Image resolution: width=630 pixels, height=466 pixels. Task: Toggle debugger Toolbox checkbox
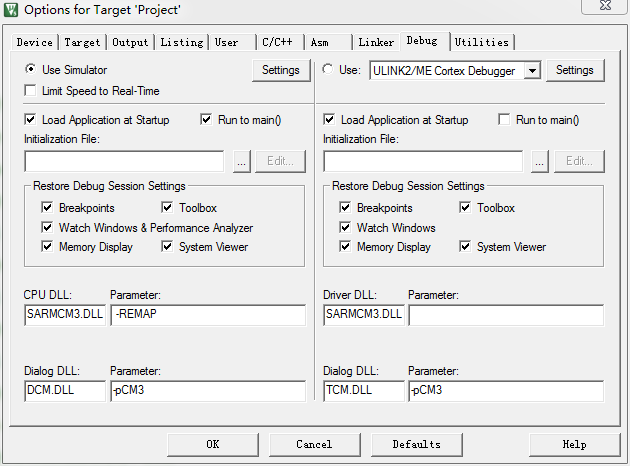[465, 207]
